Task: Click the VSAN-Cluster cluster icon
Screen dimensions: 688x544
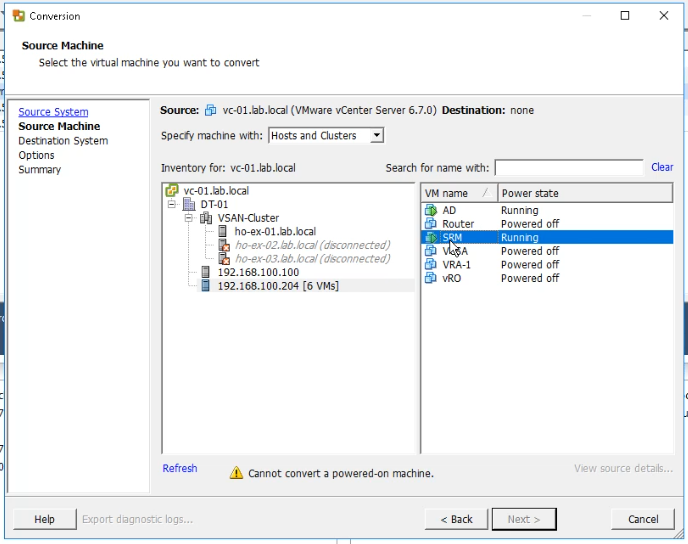Action: (206, 218)
